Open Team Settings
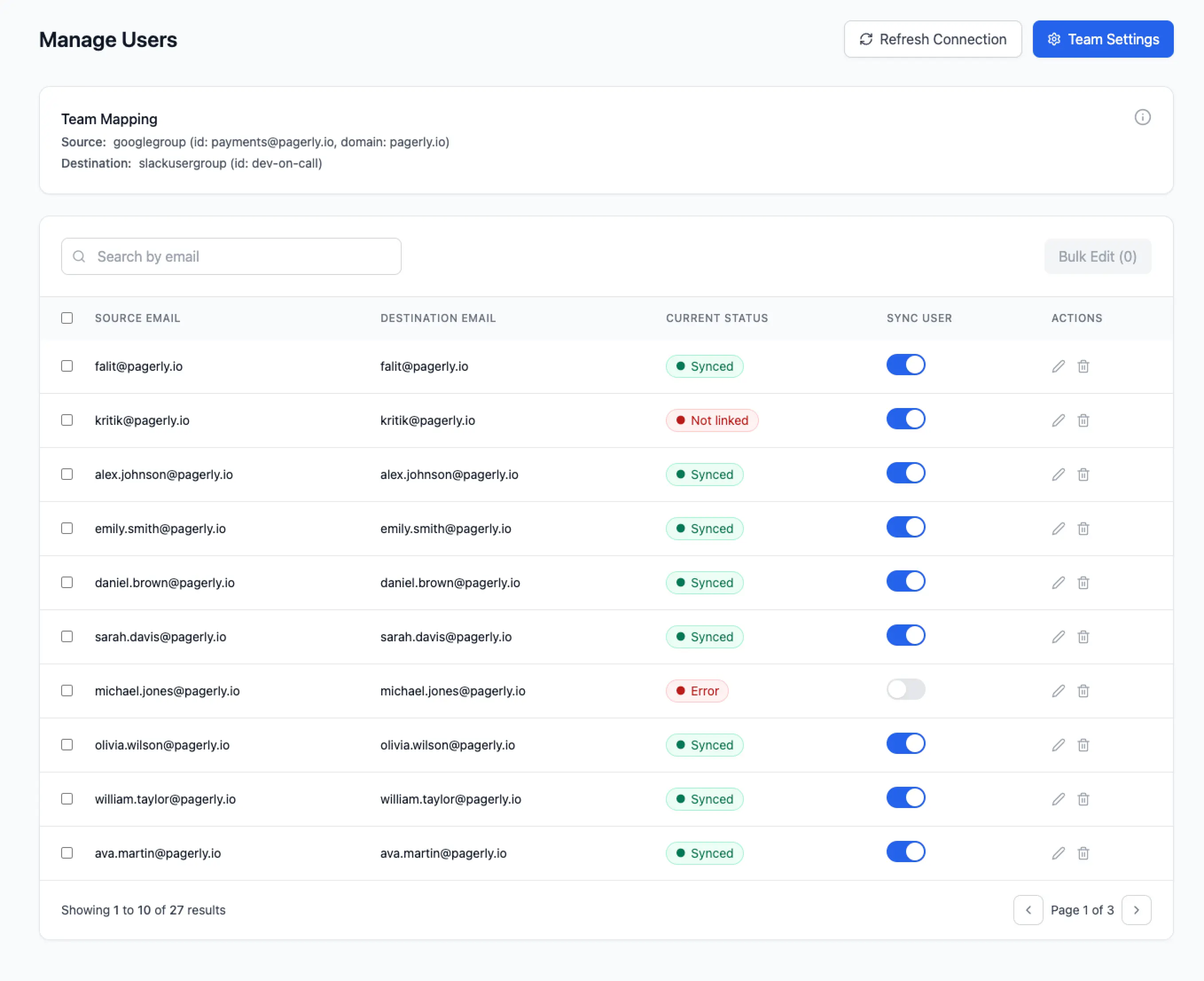The width and height of the screenshot is (1204, 981). (1102, 39)
